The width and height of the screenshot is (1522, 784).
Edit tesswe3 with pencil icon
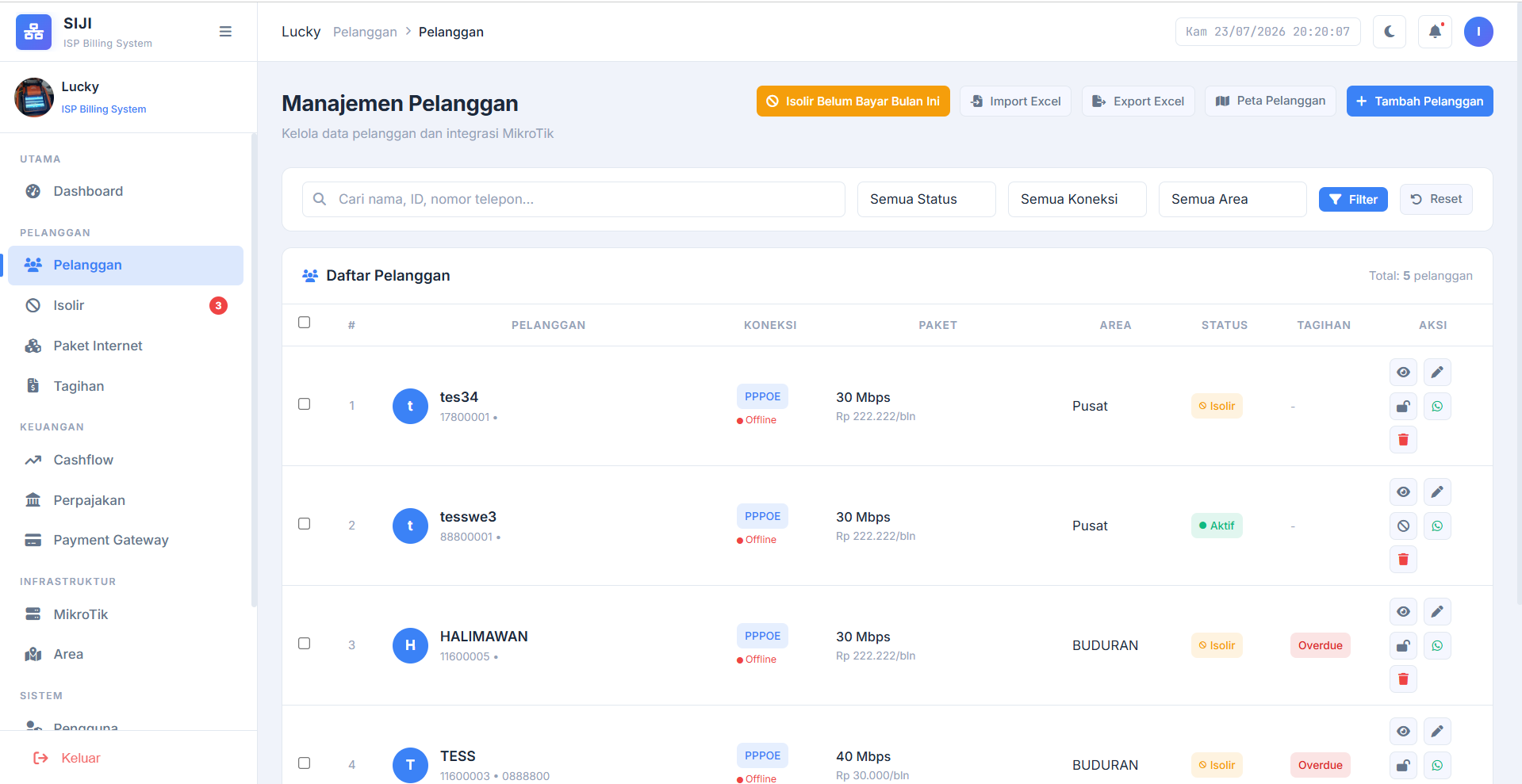(x=1437, y=492)
